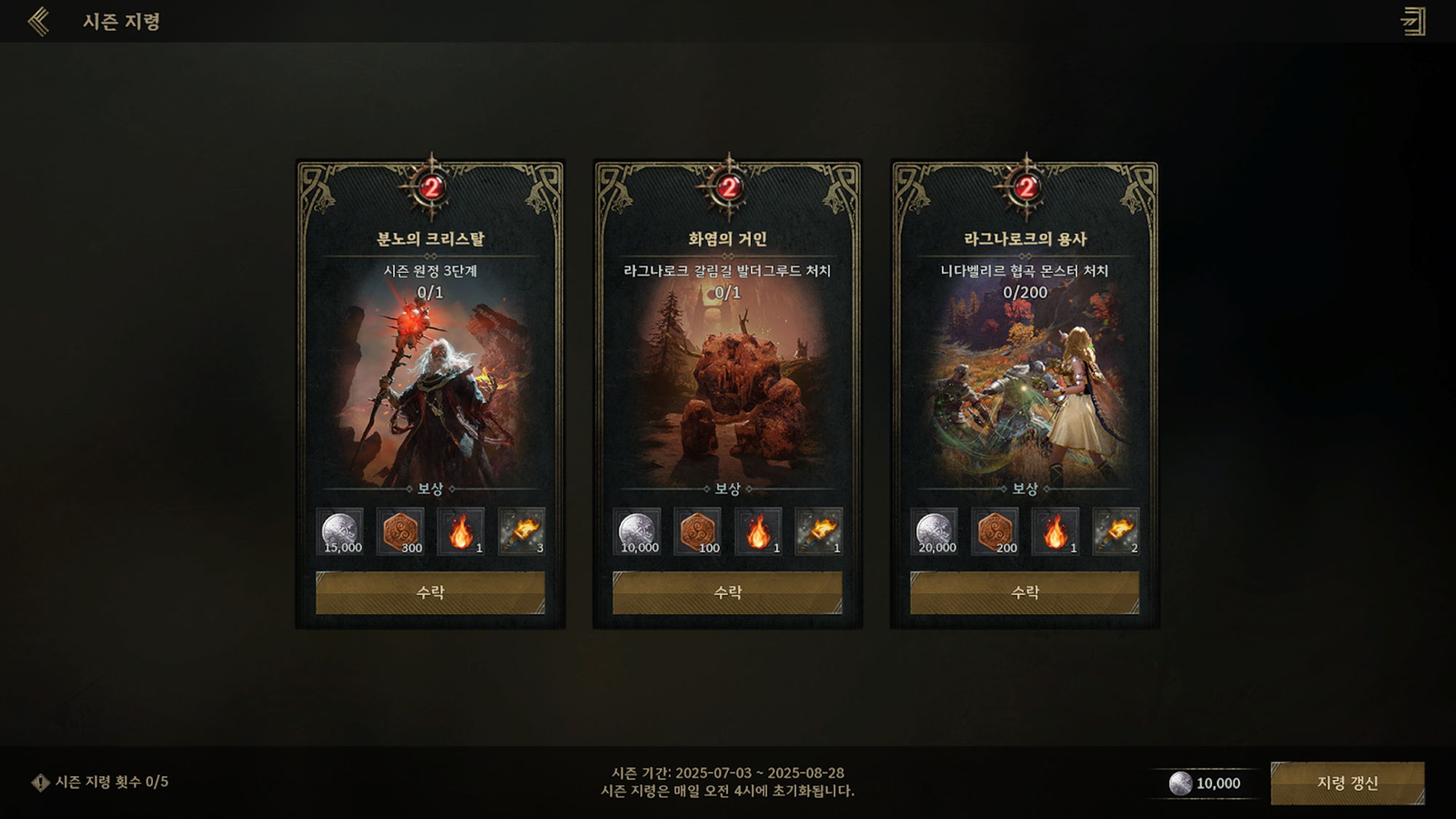This screenshot has height=819, width=1456.
Task: Click the 10,000 silver refresh cost display
Action: [1205, 783]
